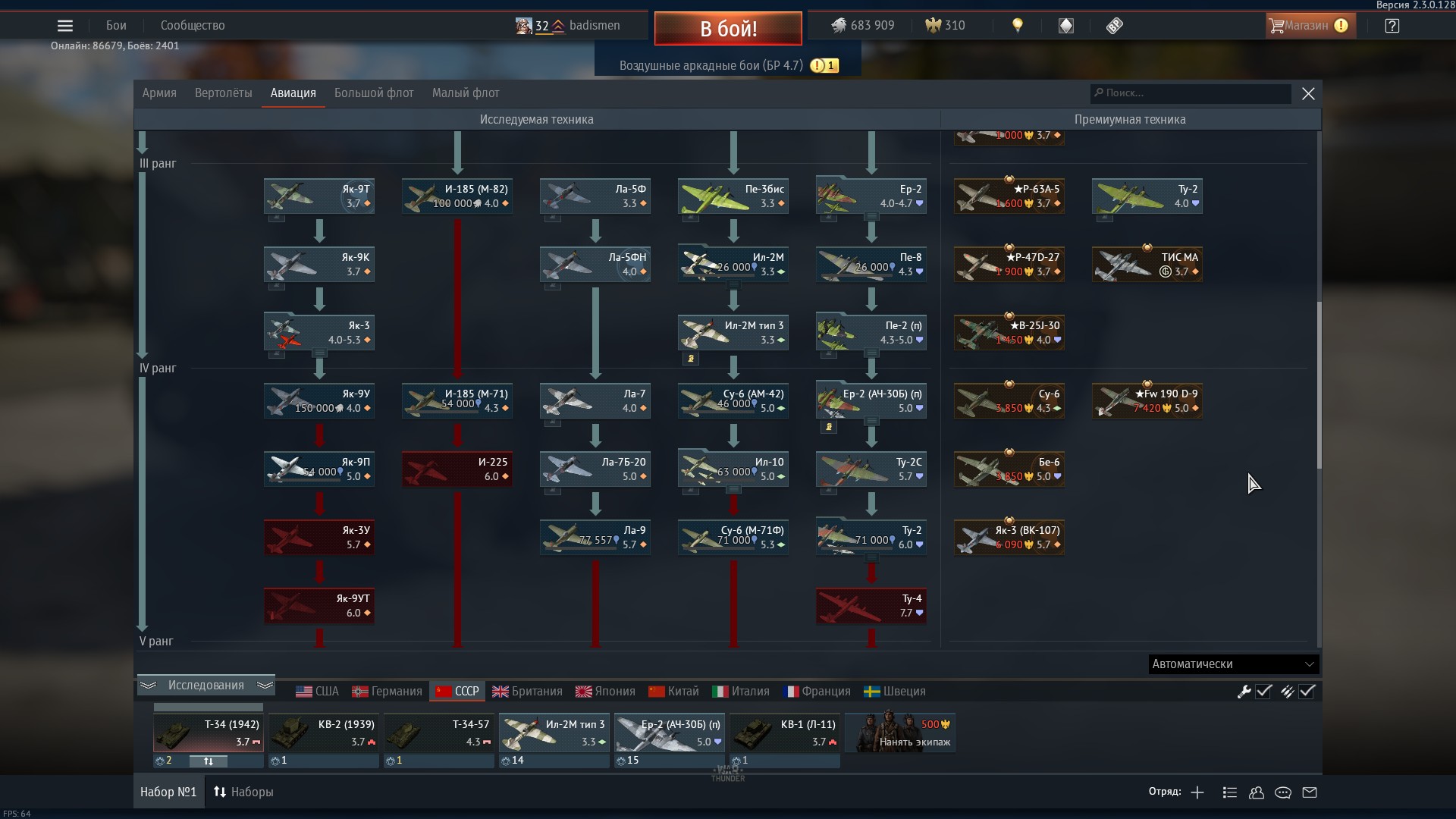1456x819 pixels.
Task: Click the tech tree vertical scrollbar
Action: pos(1319,384)
